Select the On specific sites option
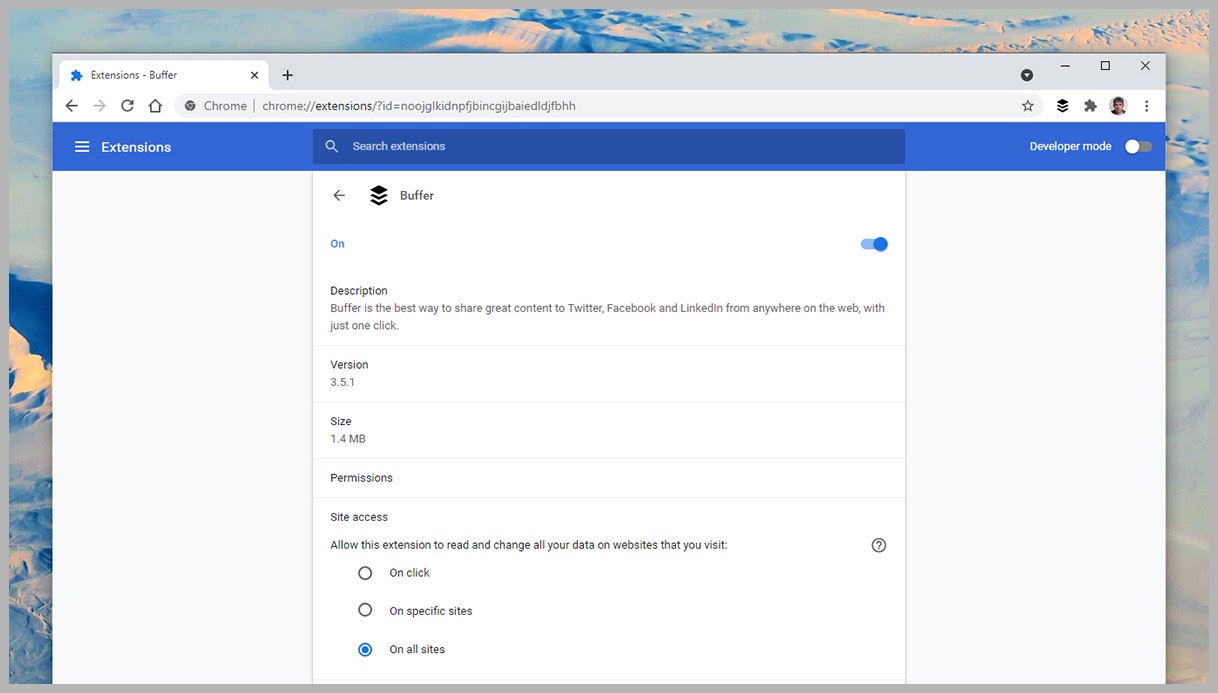Viewport: 1218px width, 693px height. point(365,610)
